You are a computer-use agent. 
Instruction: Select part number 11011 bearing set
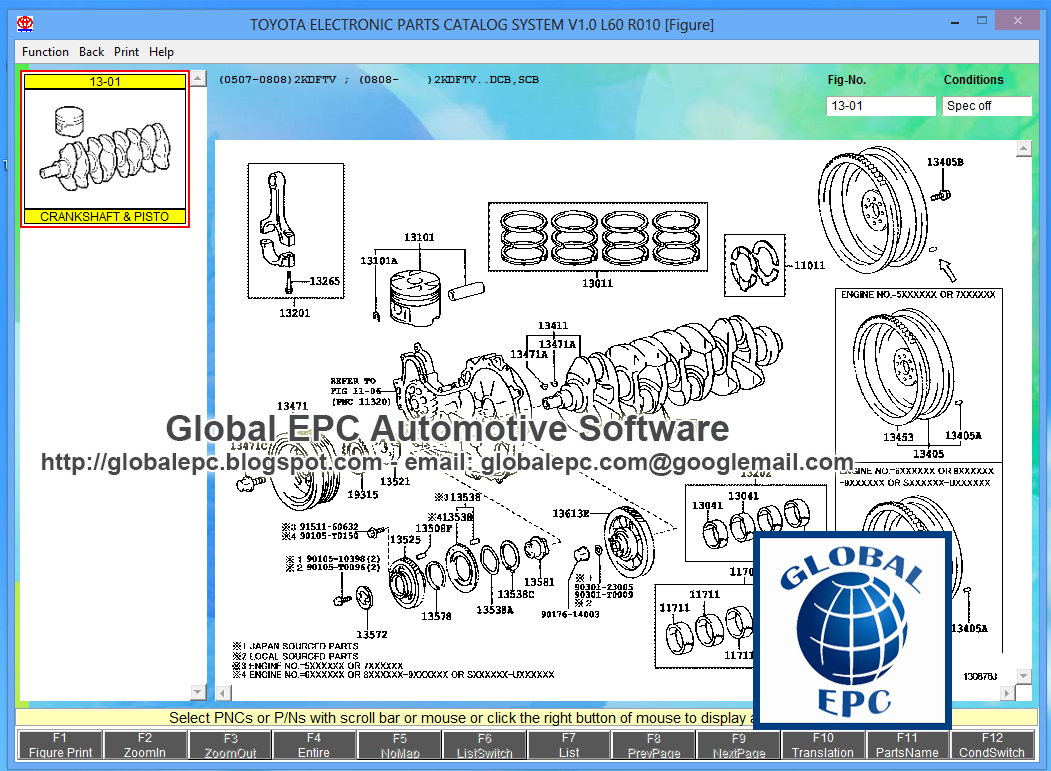click(x=810, y=265)
